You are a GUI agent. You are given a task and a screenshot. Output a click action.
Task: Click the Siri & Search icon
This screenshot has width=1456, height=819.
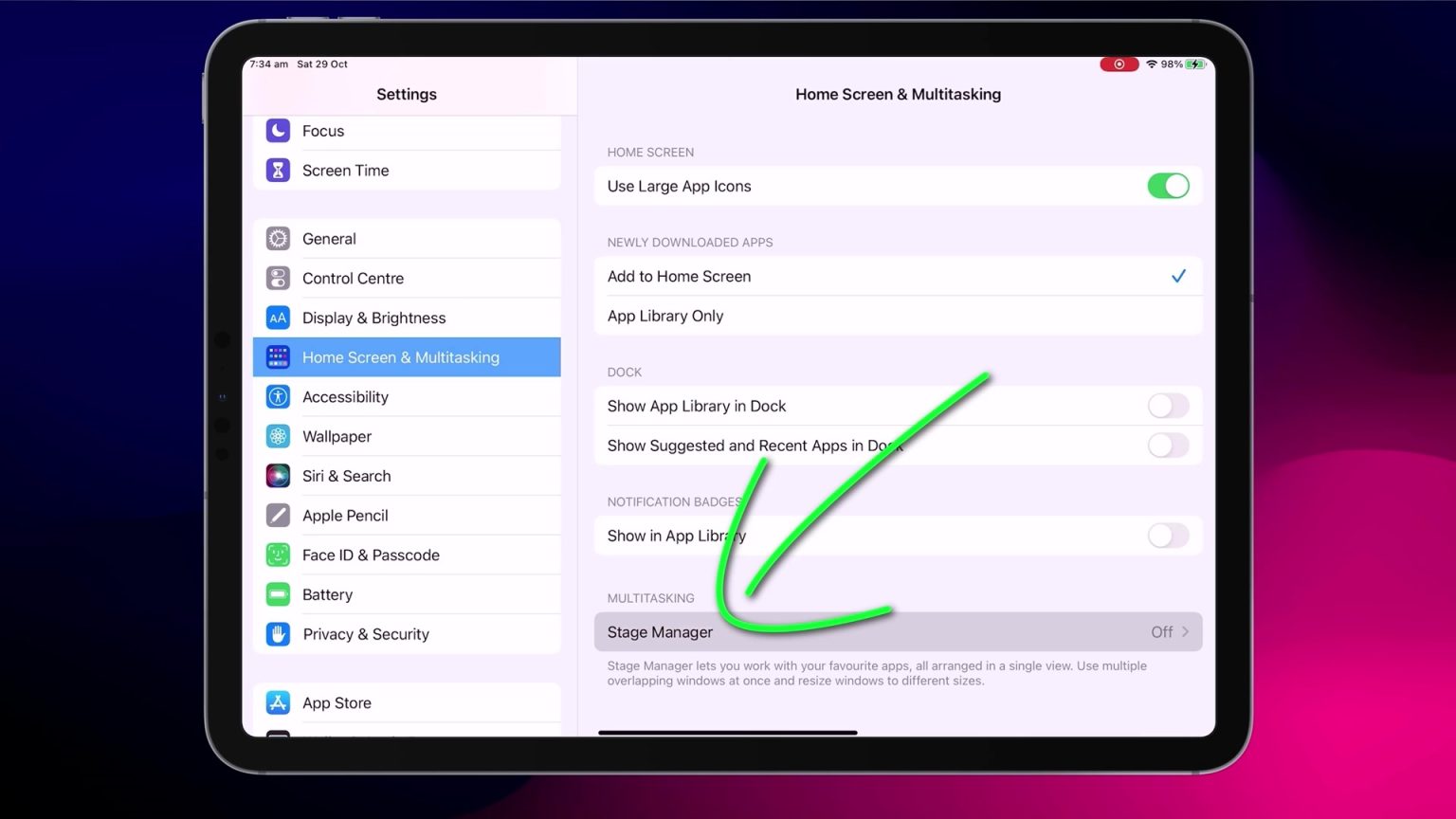pyautogui.click(x=278, y=475)
